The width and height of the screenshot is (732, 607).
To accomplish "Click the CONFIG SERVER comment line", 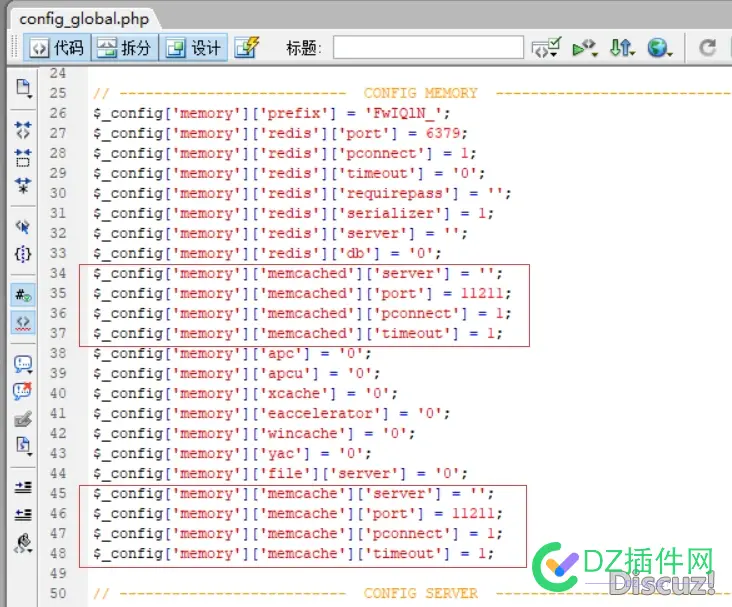I will (412, 594).
